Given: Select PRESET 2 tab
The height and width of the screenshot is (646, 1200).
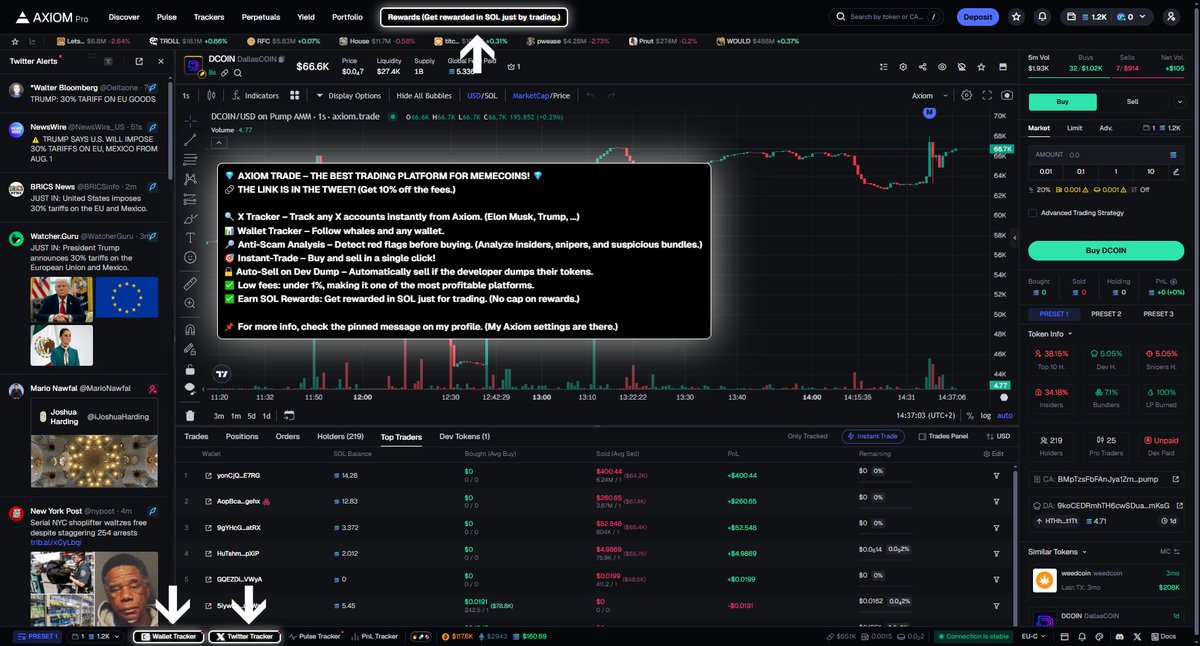Looking at the screenshot, I should click(1105, 314).
